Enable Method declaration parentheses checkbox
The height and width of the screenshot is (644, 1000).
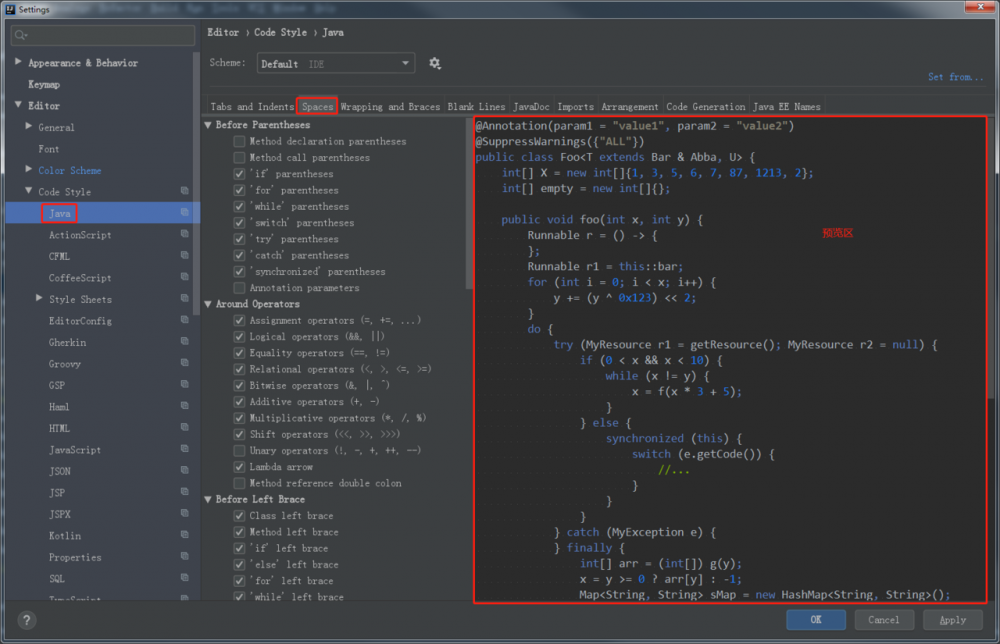(x=239, y=142)
